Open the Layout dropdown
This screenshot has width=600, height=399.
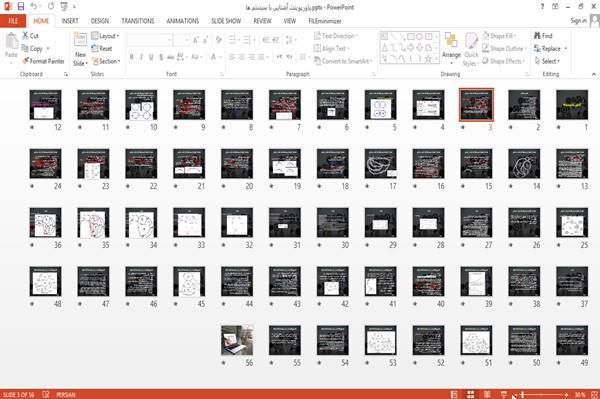point(106,36)
